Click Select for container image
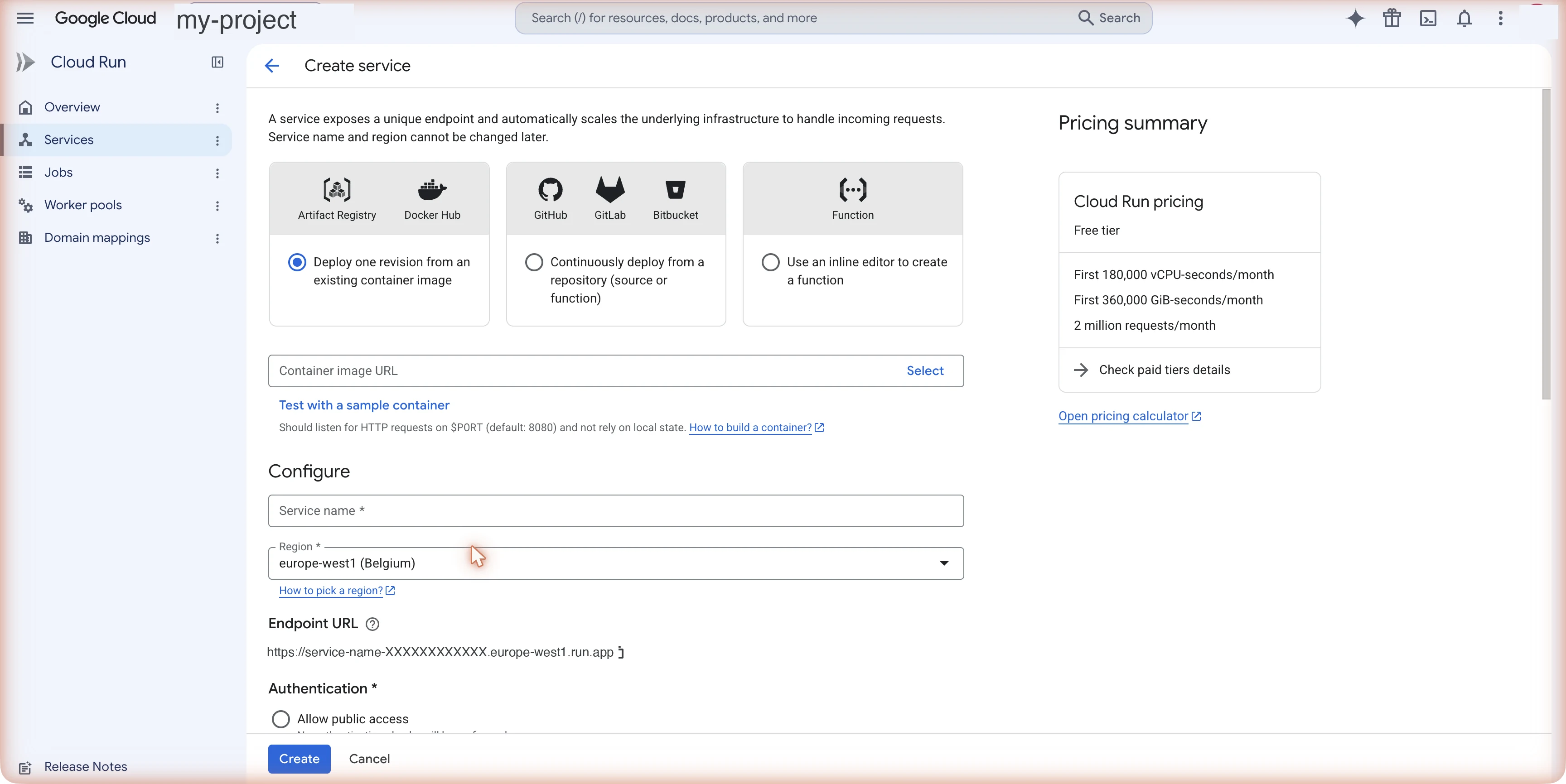The height and width of the screenshot is (784, 1566). point(925,371)
